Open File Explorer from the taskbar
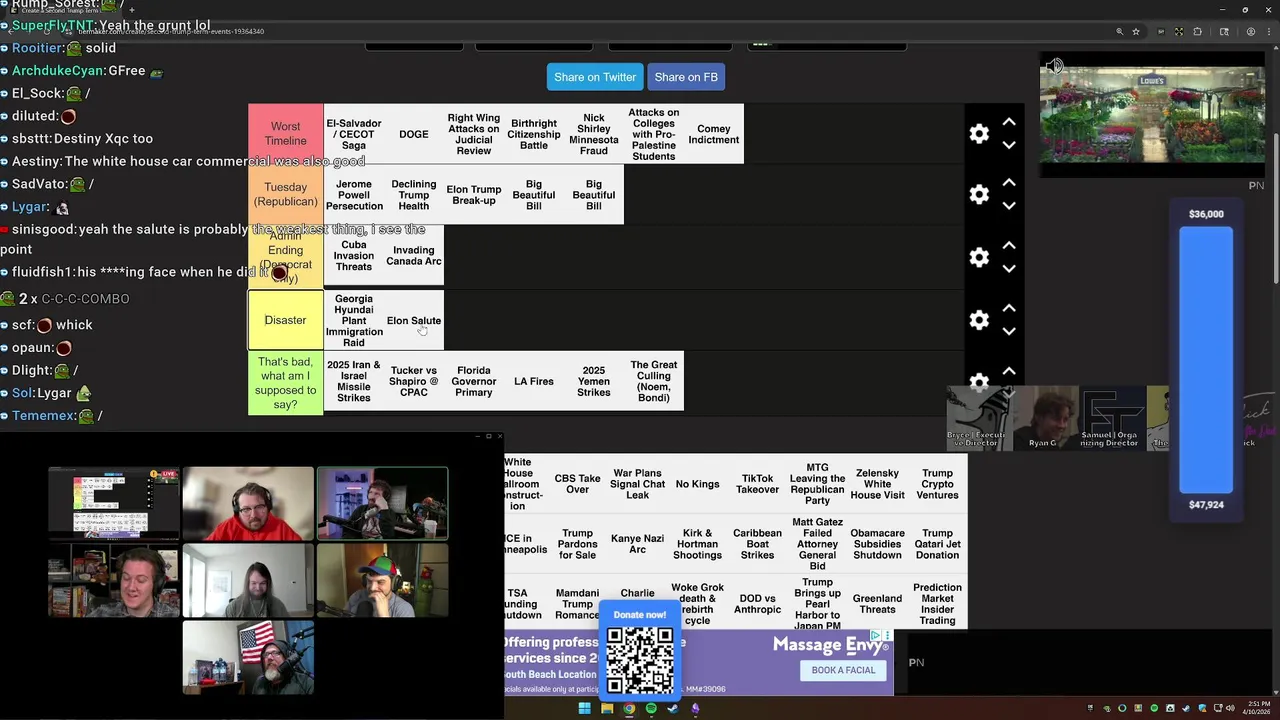Viewport: 1280px width, 720px height. point(607,709)
